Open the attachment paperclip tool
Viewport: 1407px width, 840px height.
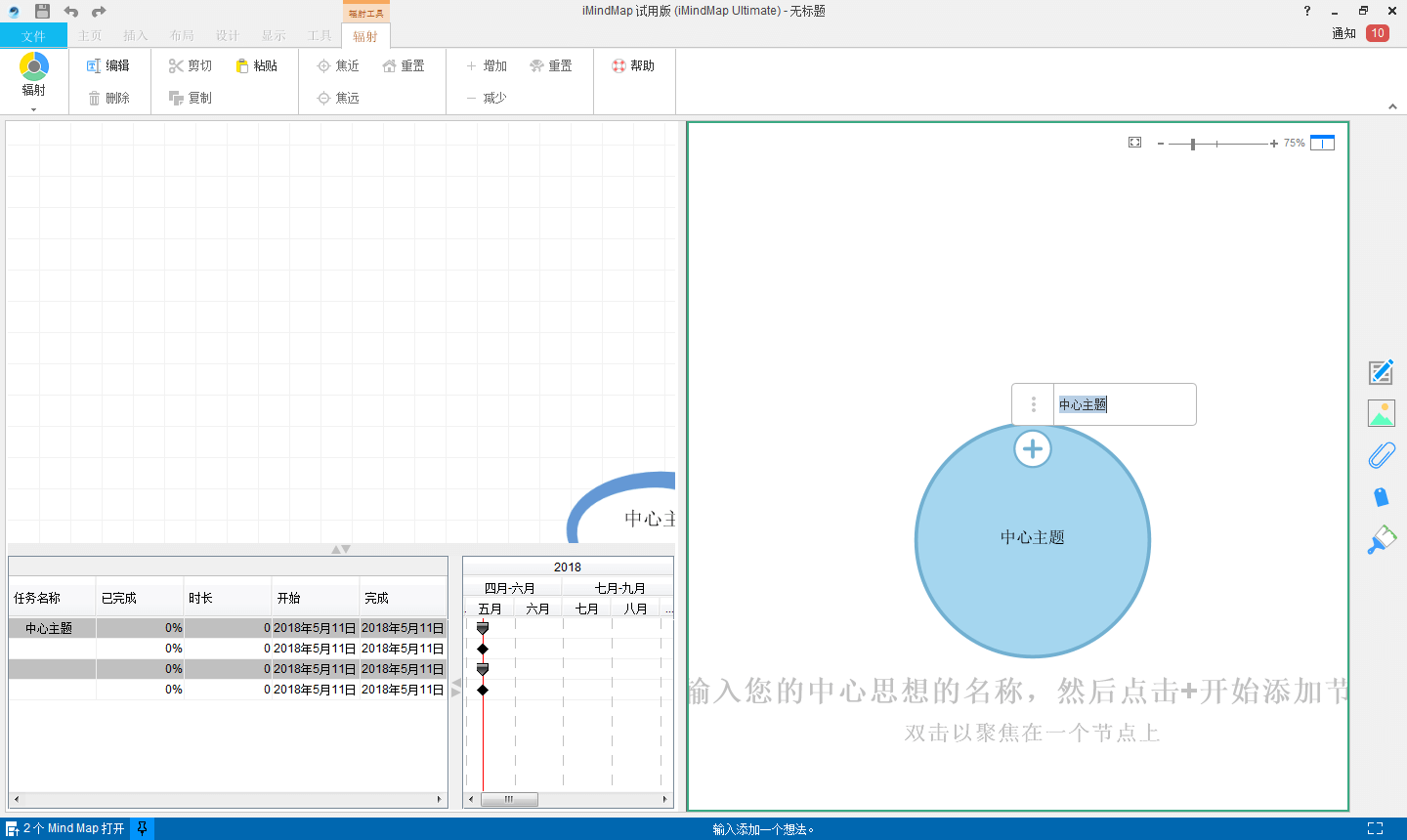point(1381,454)
